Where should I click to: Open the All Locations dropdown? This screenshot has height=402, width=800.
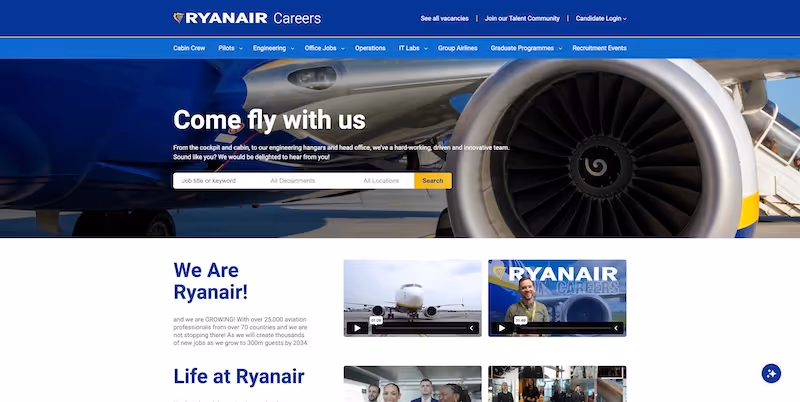385,181
